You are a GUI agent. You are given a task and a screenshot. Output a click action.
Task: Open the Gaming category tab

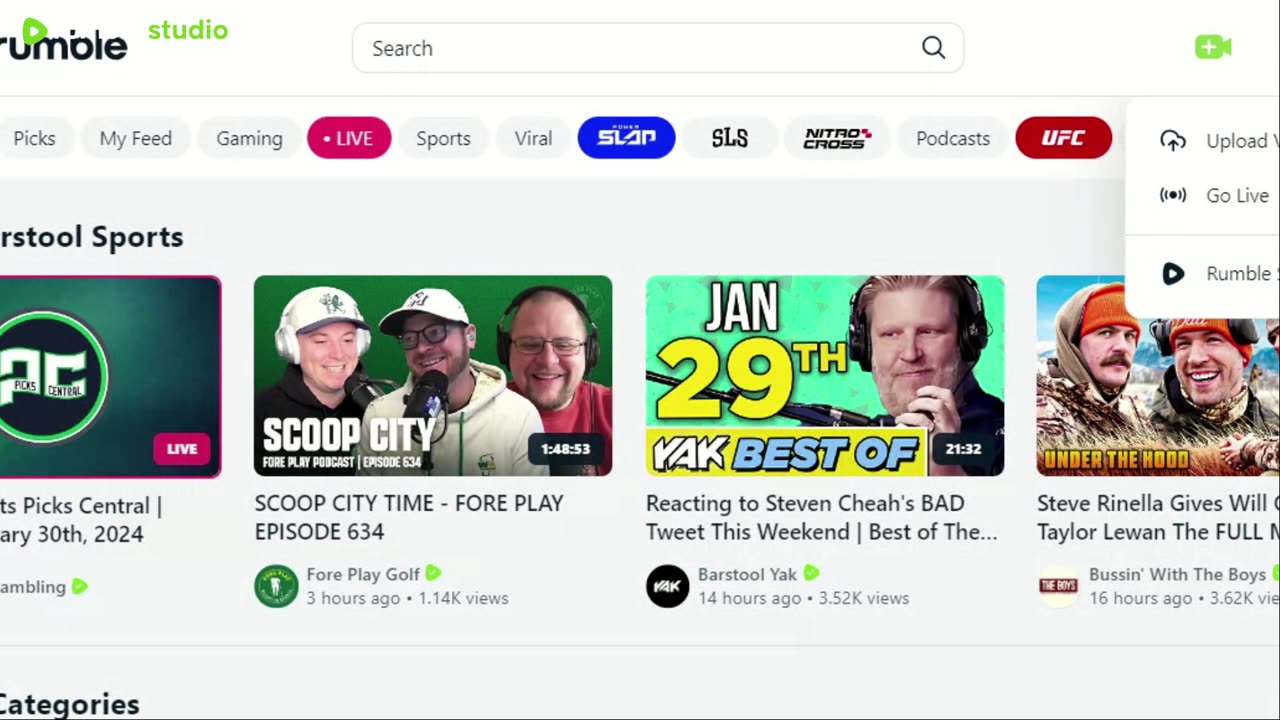click(x=249, y=138)
